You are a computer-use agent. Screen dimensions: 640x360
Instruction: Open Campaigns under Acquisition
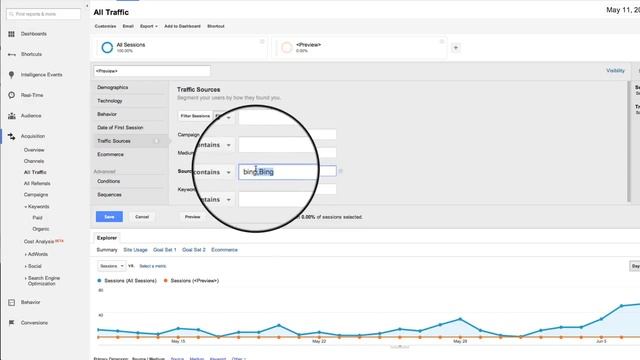(x=36, y=195)
